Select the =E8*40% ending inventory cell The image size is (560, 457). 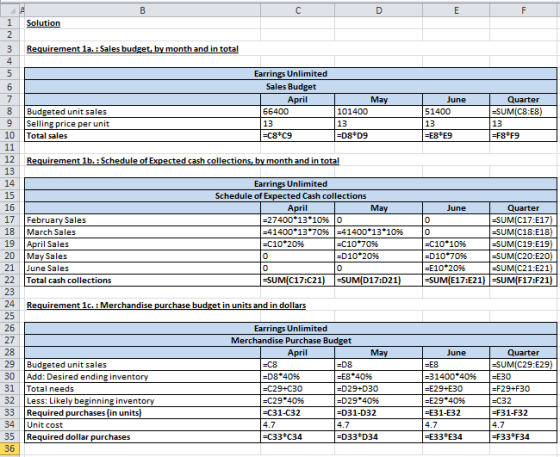click(x=379, y=377)
